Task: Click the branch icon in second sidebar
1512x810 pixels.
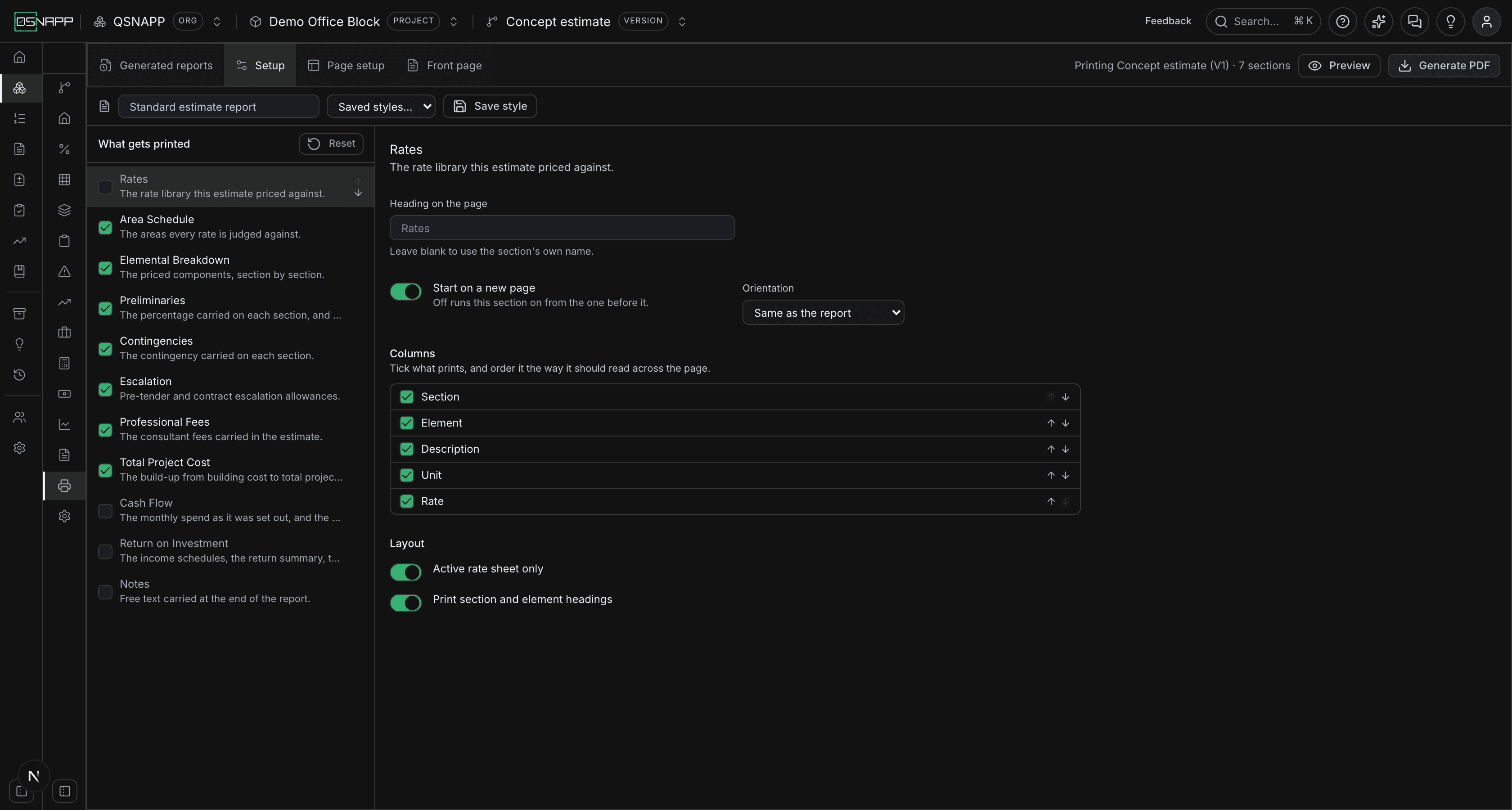Action: coord(64,88)
